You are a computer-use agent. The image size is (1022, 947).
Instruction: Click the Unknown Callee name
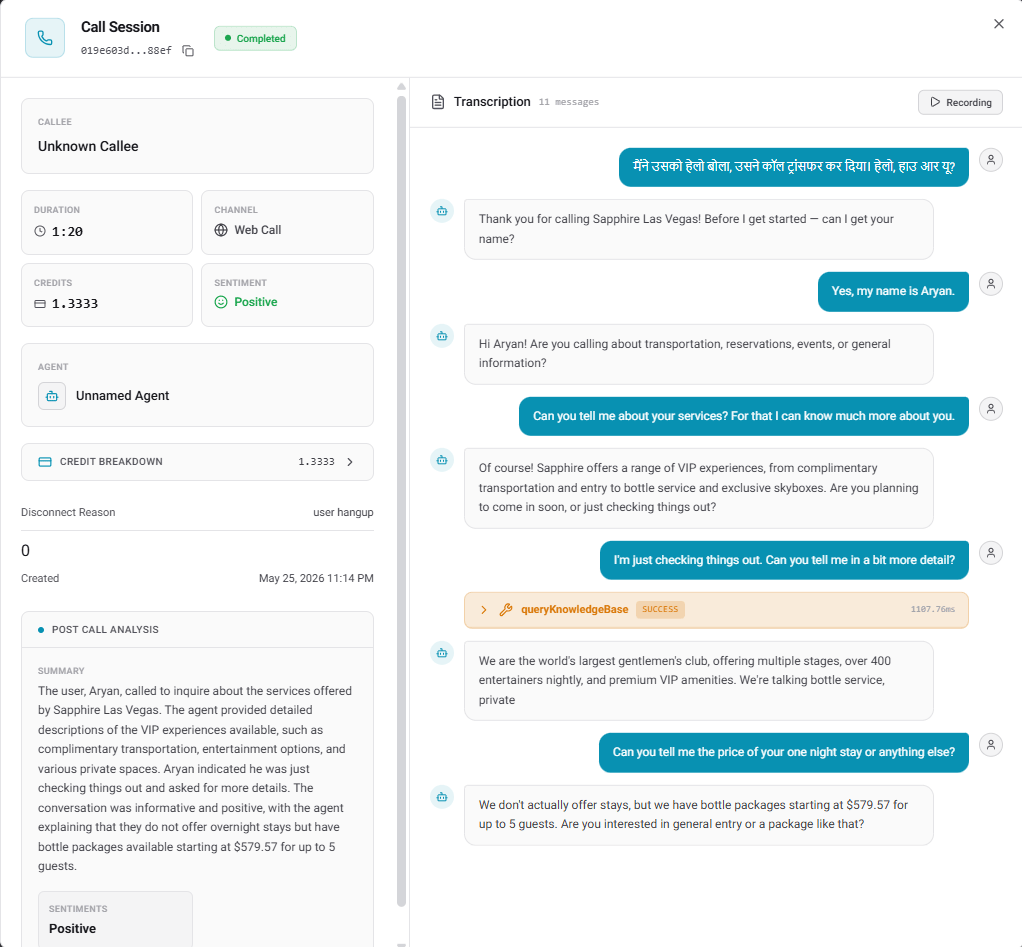[x=88, y=147]
